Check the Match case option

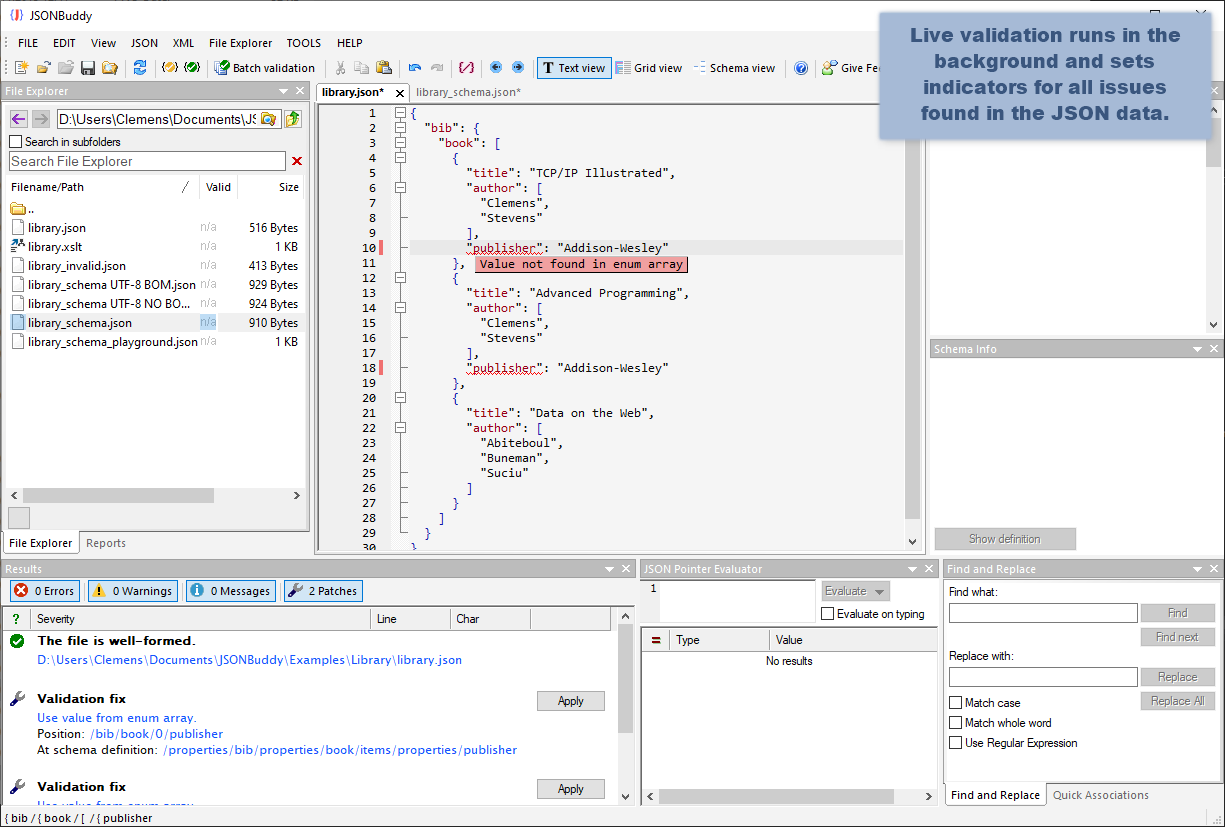(x=954, y=702)
